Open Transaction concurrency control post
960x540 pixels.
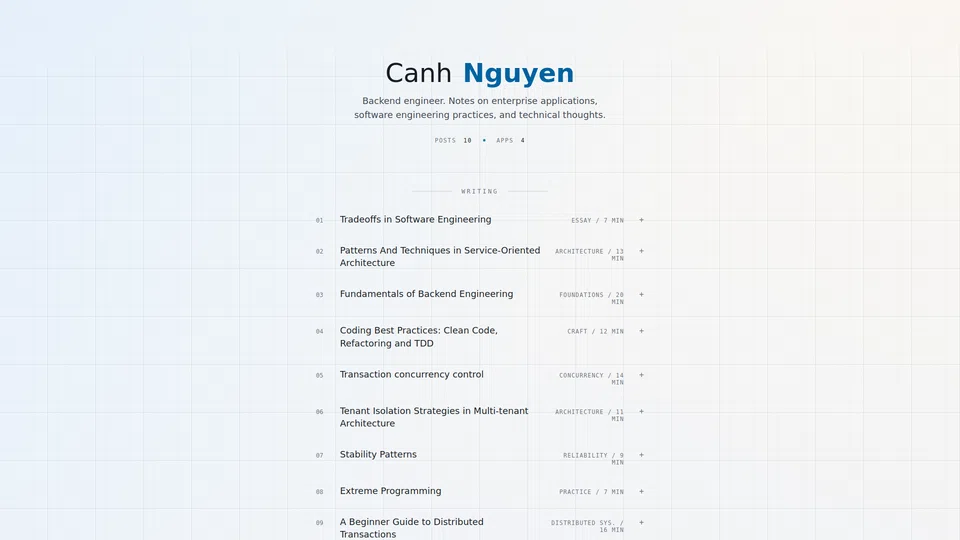tap(411, 374)
